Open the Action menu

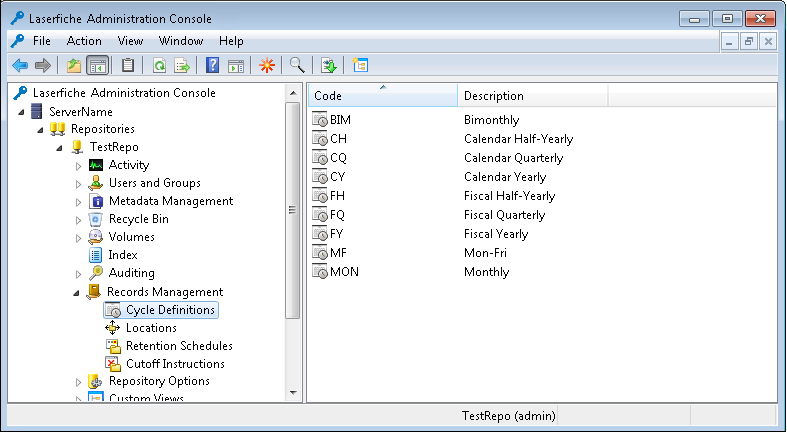click(84, 41)
